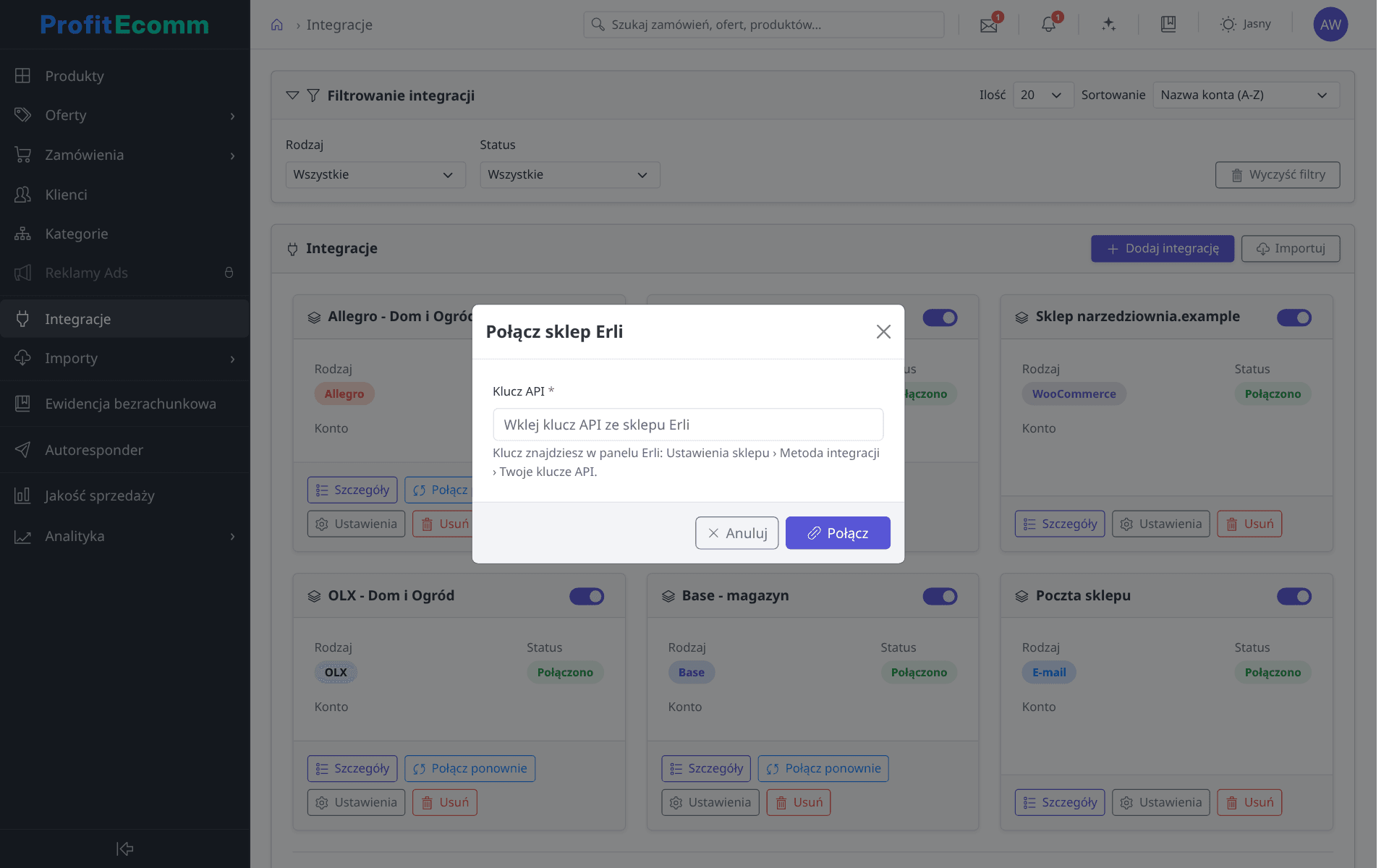Image resolution: width=1389 pixels, height=868 pixels.
Task: Open Produkty in the sidebar
Action: pos(124,76)
